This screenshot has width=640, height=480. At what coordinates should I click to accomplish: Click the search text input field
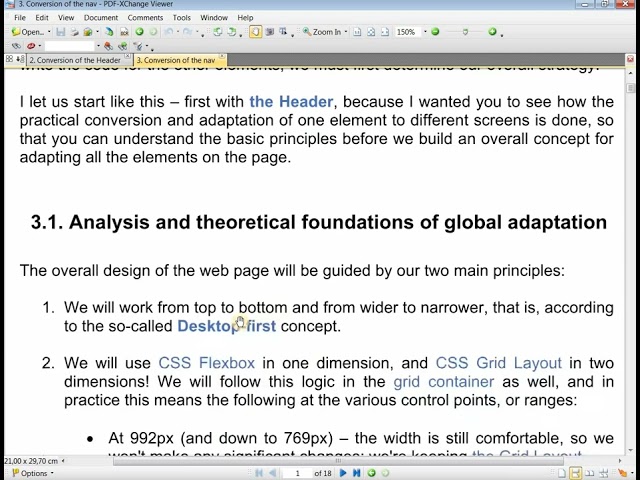pos(69,46)
